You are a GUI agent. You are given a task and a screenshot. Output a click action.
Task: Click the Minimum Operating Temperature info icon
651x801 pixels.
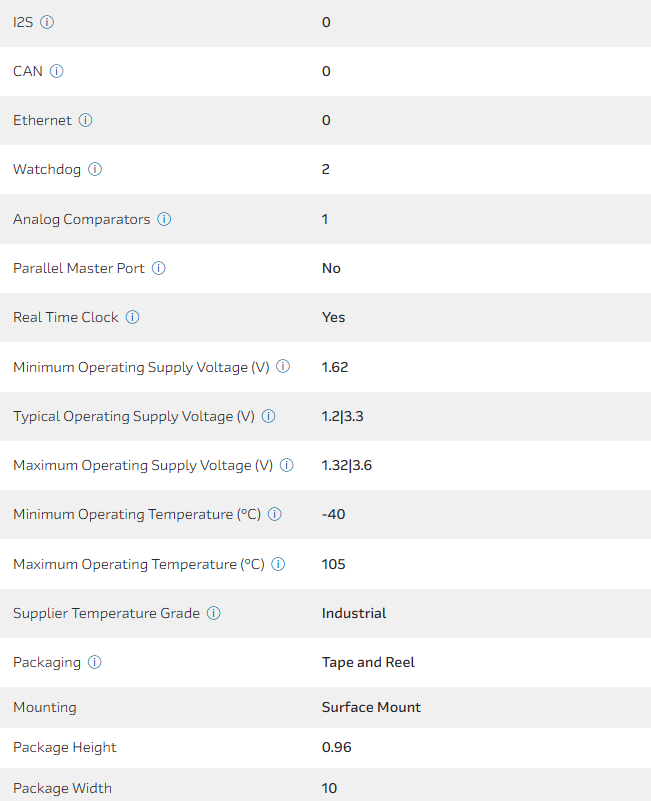click(275, 514)
